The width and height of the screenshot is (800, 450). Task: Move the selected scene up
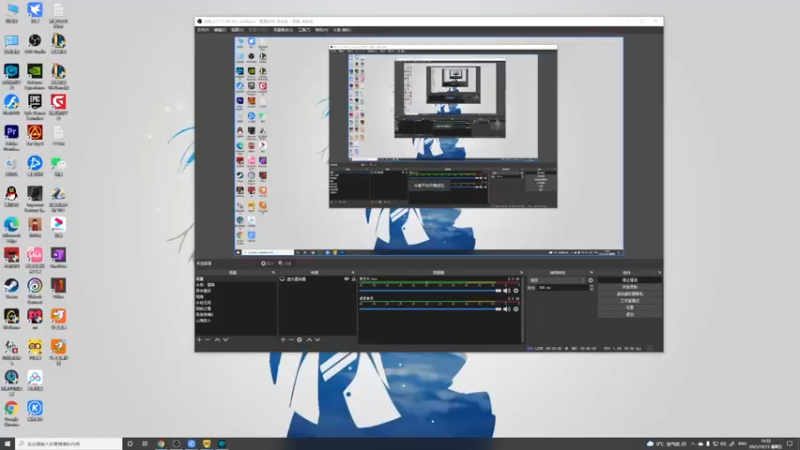[x=217, y=340]
